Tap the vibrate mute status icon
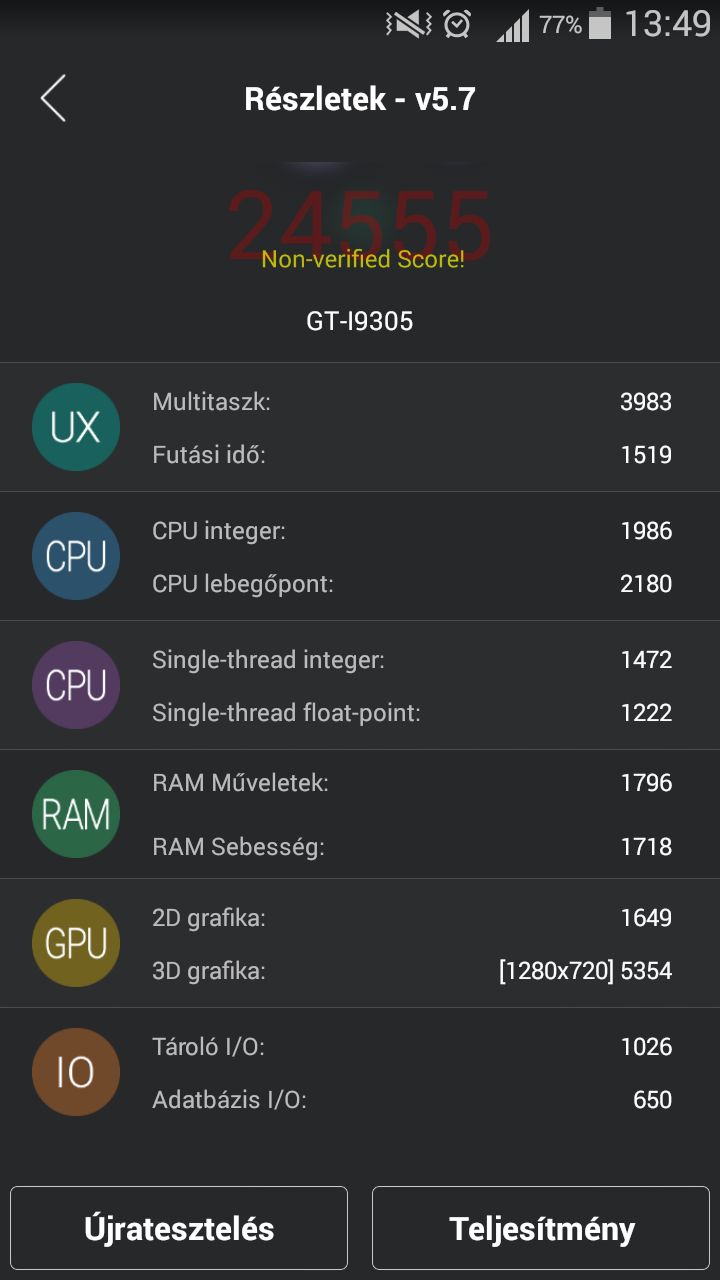 click(x=408, y=24)
